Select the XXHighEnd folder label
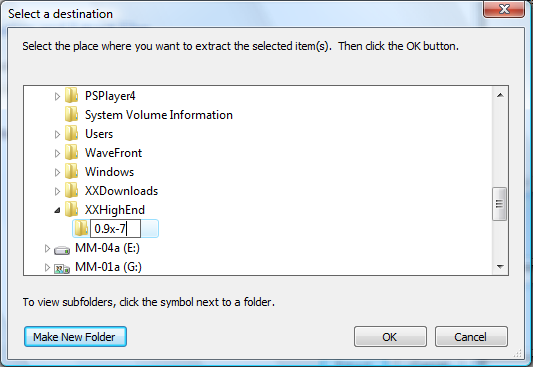Screen dimensions: 533x367 [x=115, y=210]
